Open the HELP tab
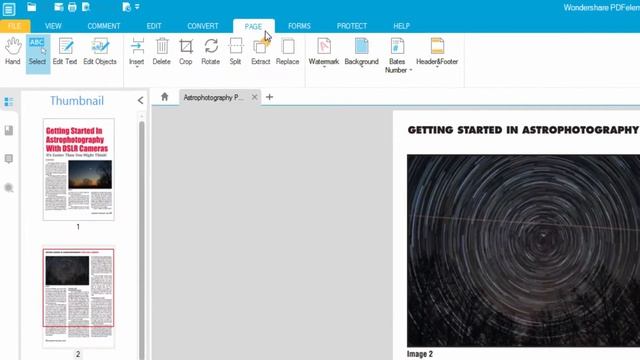 402,26
